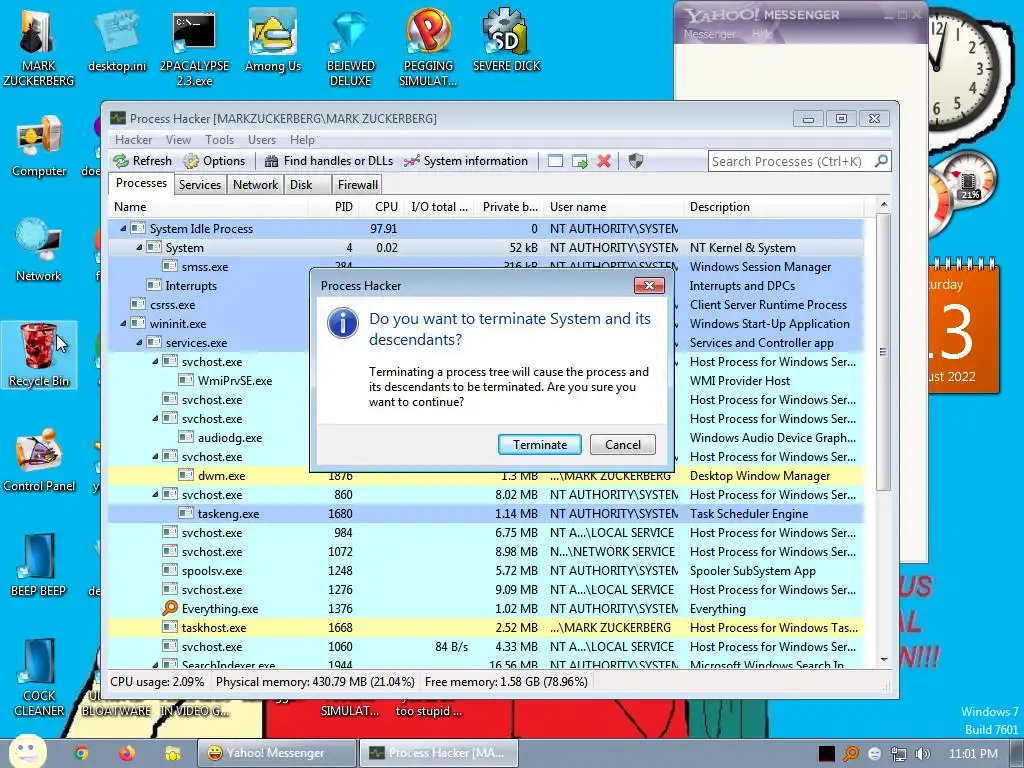Click Cancel in the terminate dialog
The image size is (1024, 768).
tap(622, 445)
